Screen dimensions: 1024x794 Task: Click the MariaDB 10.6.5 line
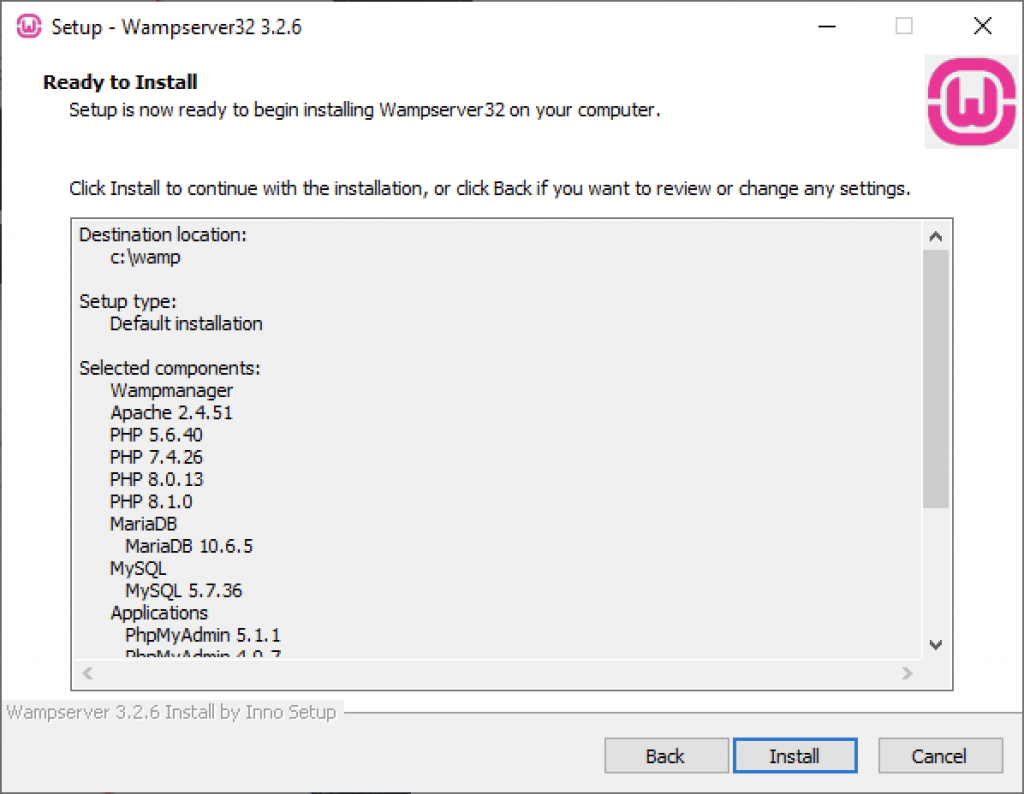pyautogui.click(x=189, y=546)
